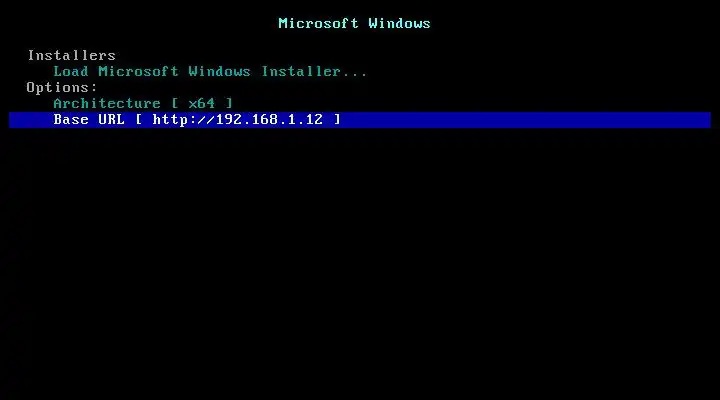Click the word Architecture
The width and height of the screenshot is (720, 400).
coord(107,103)
